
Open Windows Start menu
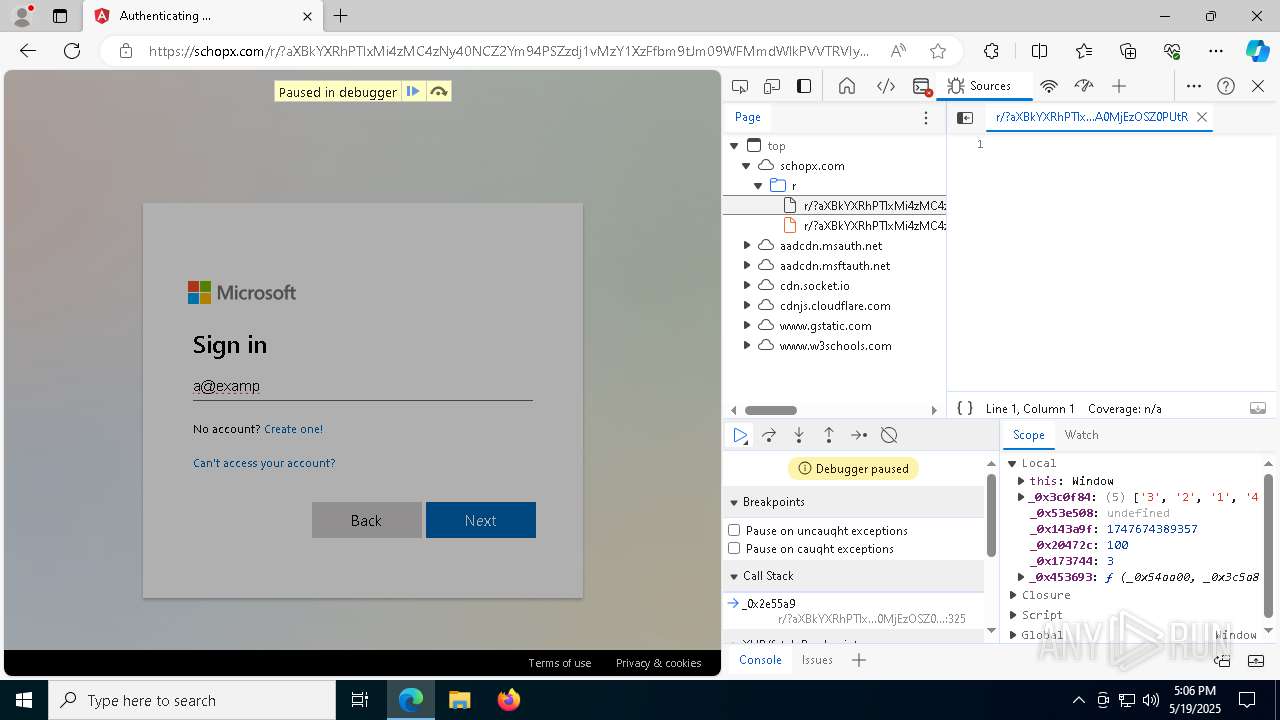(x=23, y=700)
